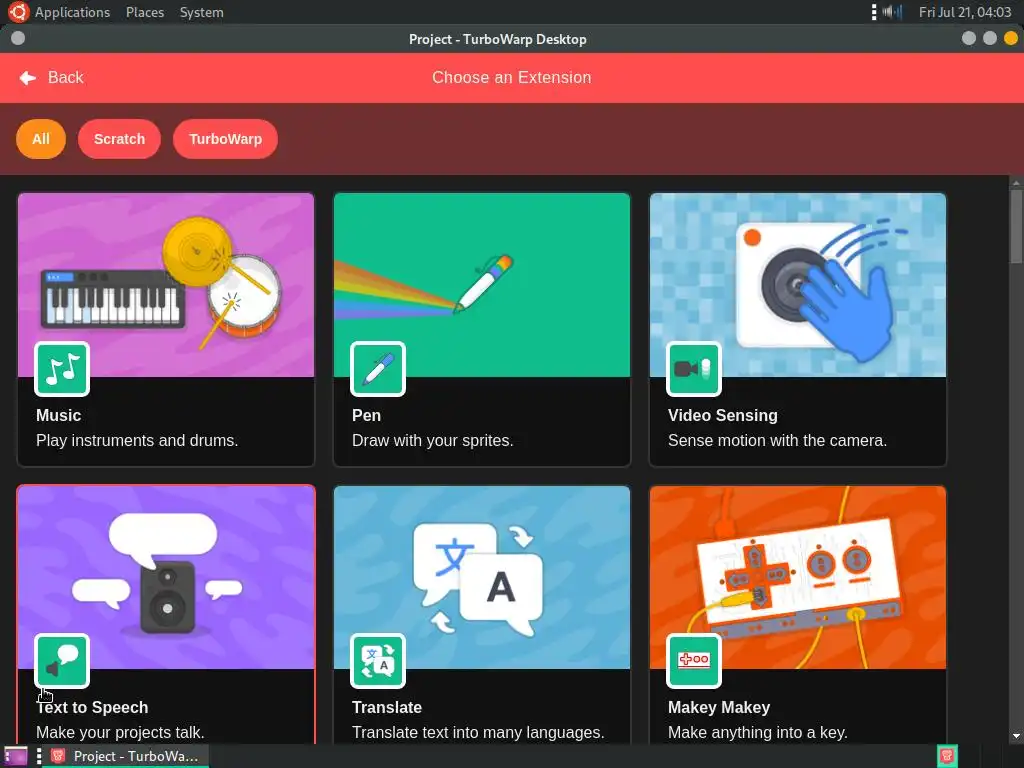1024x768 pixels.
Task: Click the scrollbar down arrow
Action: [1016, 737]
